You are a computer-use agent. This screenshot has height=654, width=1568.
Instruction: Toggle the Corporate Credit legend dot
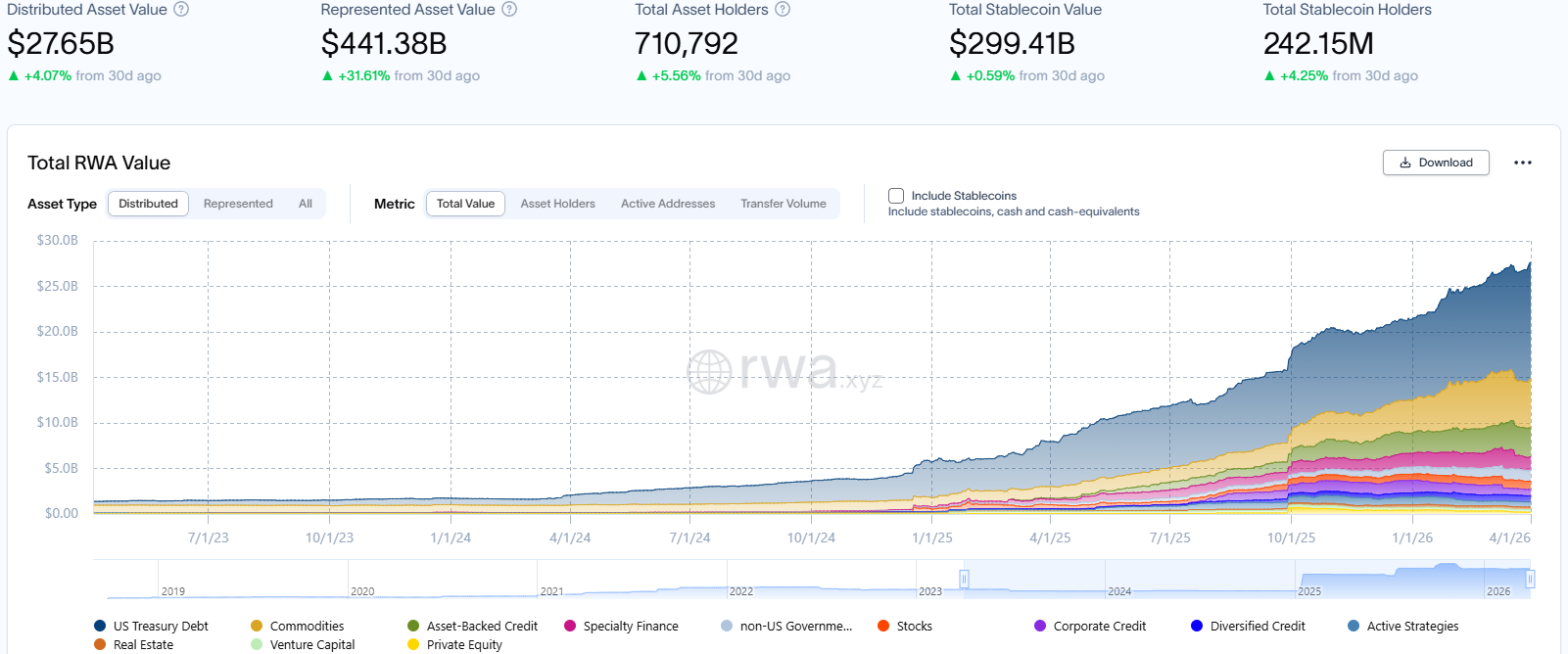click(1040, 627)
